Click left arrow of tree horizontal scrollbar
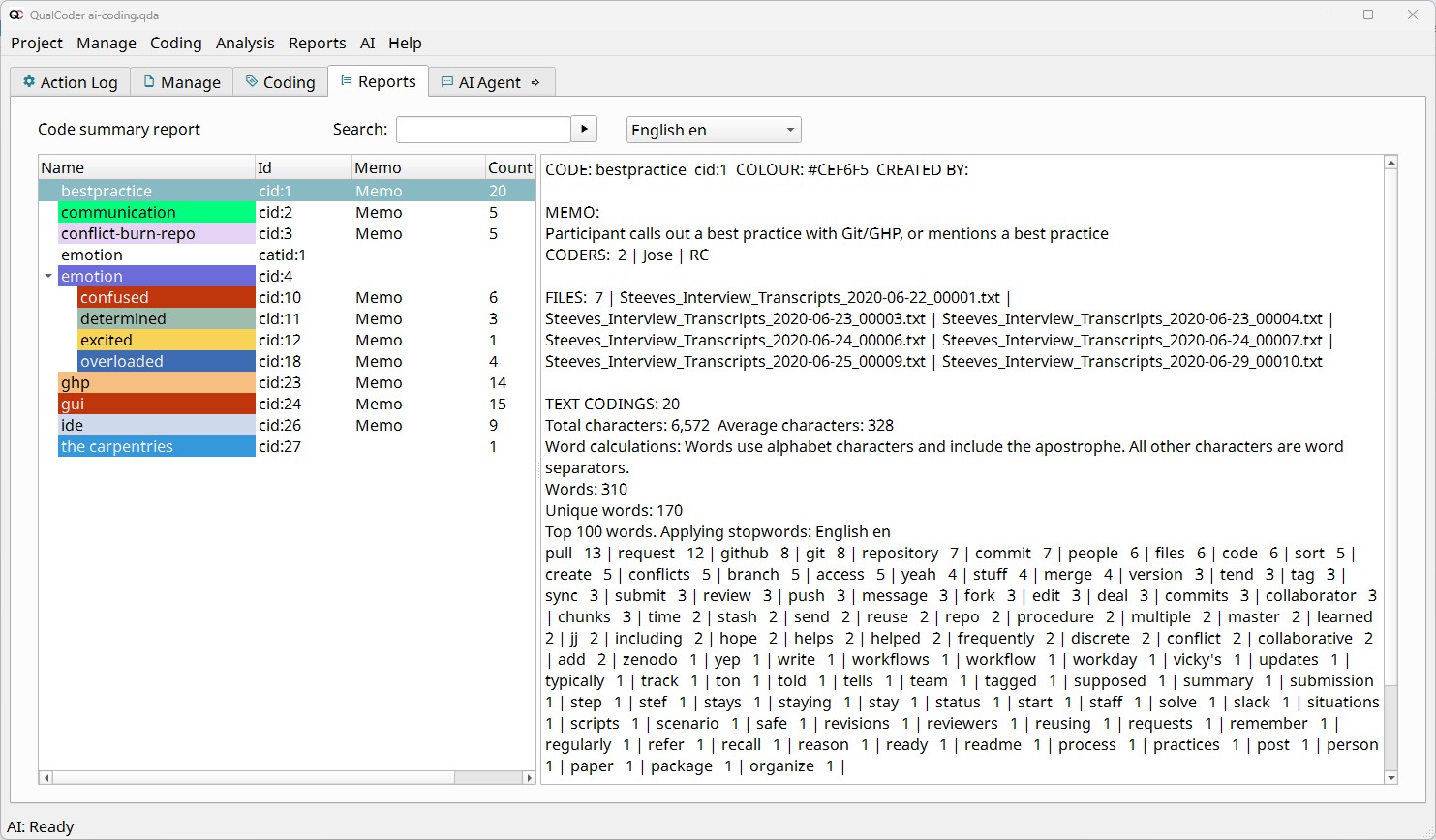This screenshot has height=840, width=1436. click(45, 777)
